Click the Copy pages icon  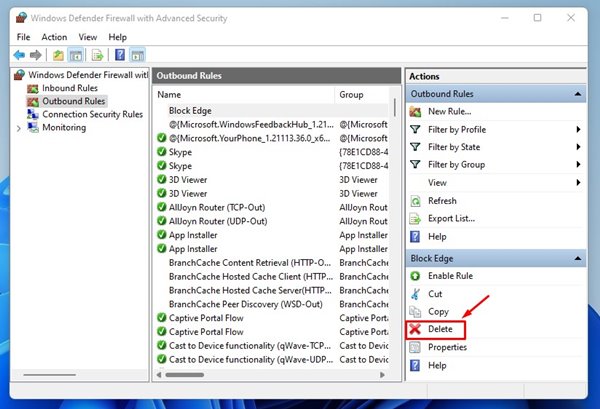[415, 311]
